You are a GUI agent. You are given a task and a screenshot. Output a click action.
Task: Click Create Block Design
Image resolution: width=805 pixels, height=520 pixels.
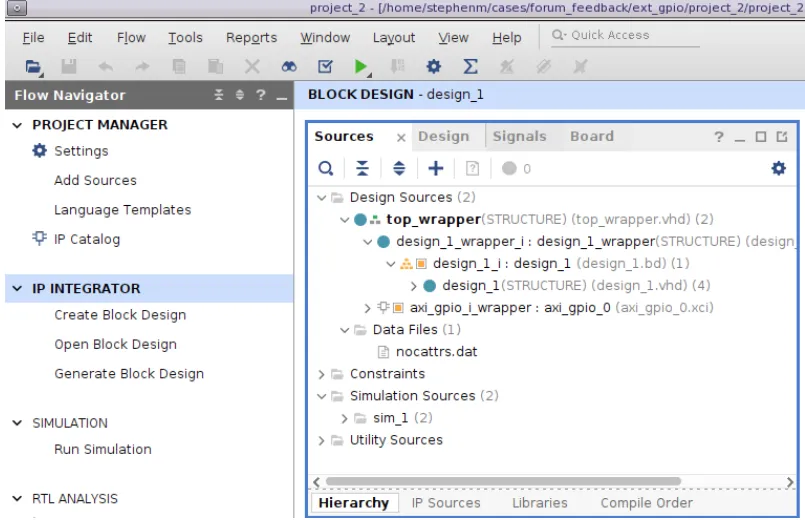tap(120, 315)
